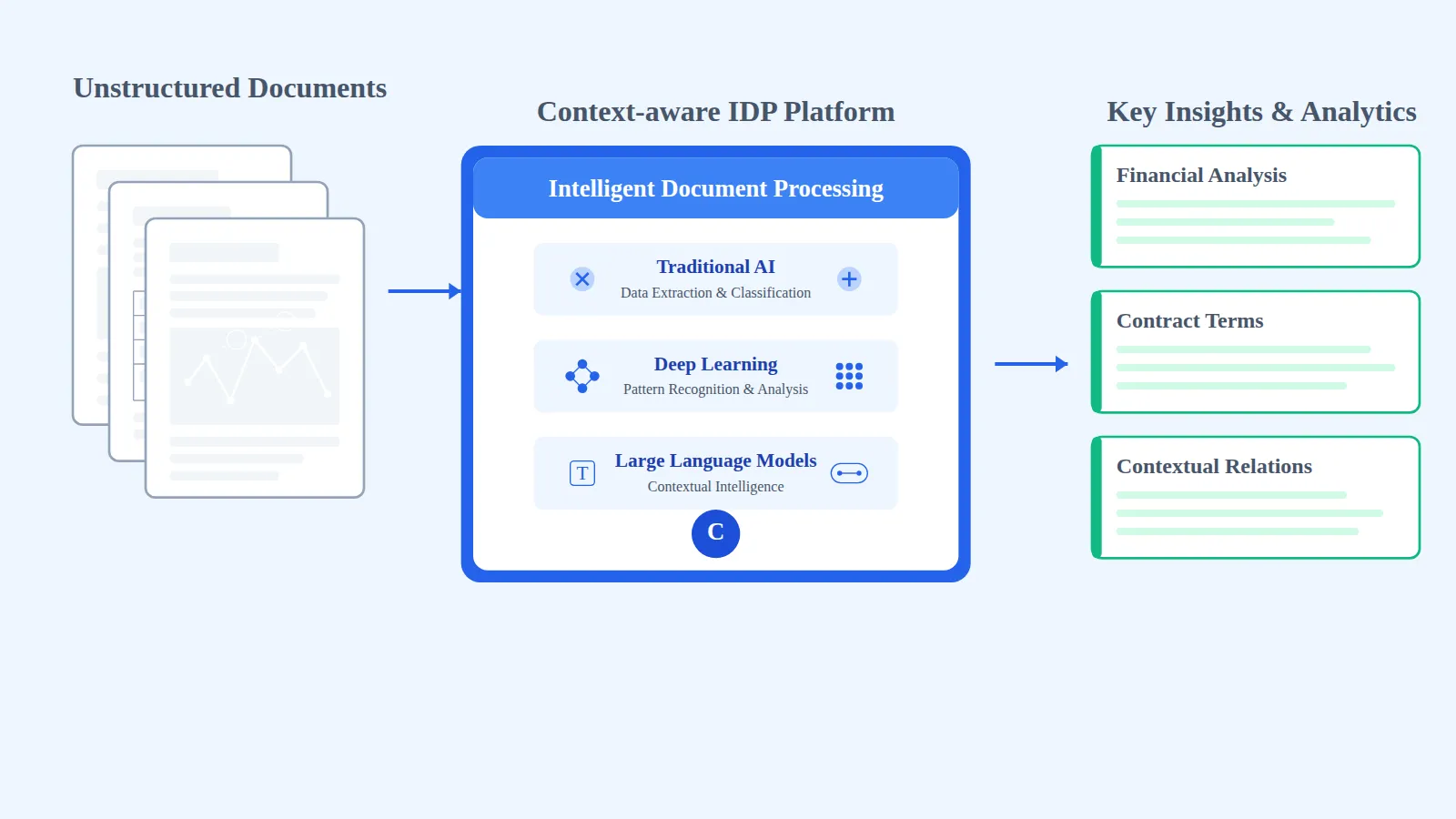Screen dimensions: 1456x819
Task: Click the Traditional AI title
Action: [715, 267]
